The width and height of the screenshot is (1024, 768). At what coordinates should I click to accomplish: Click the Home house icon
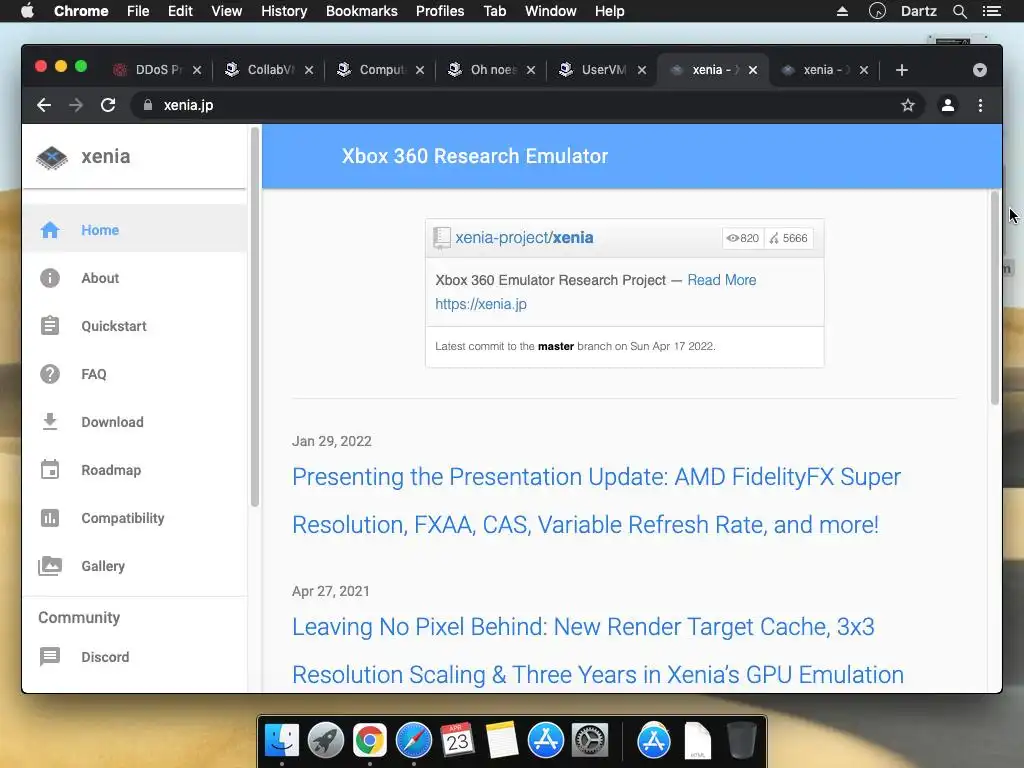(50, 230)
